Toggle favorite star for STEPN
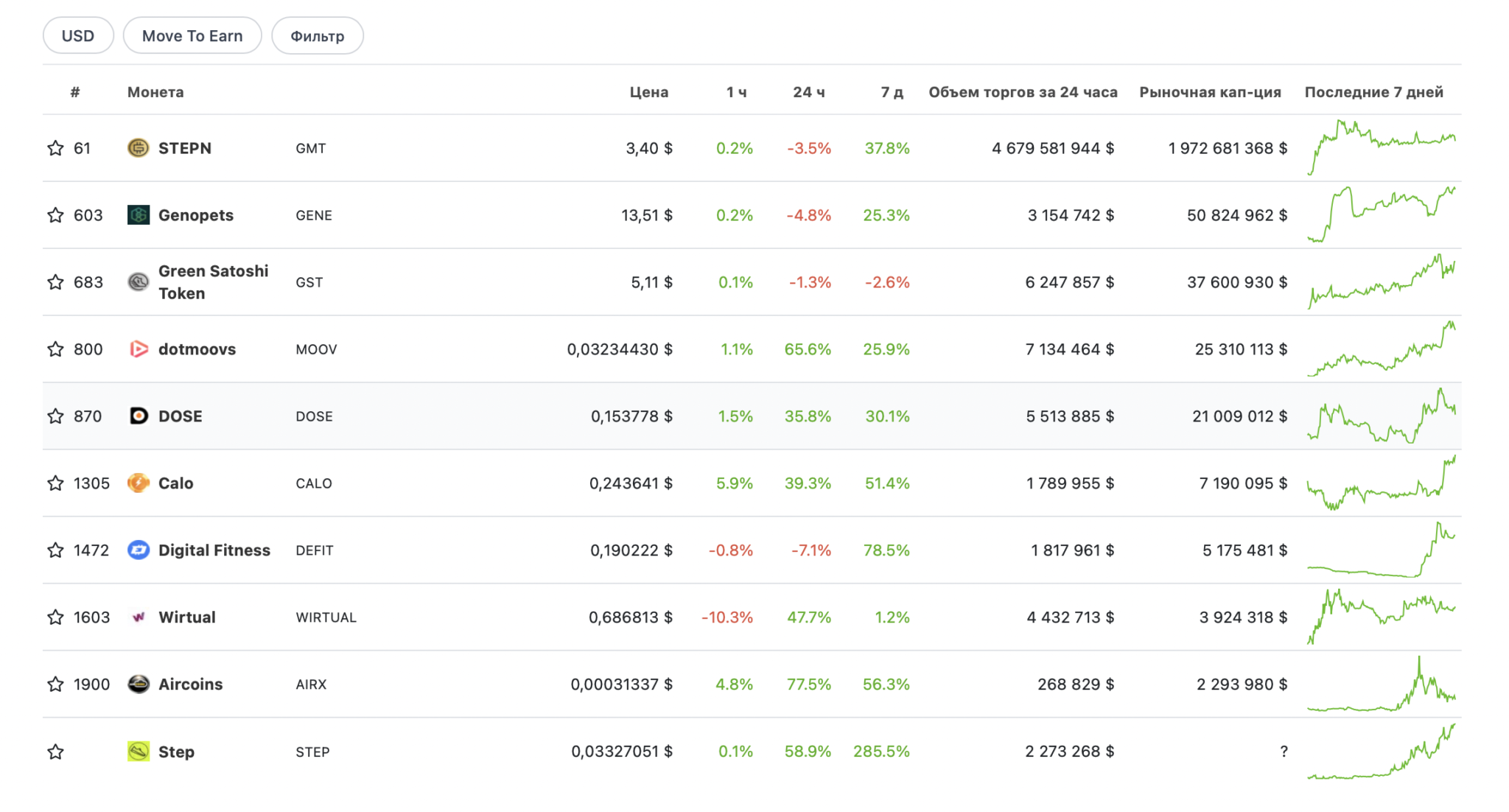The image size is (1509, 812). pyautogui.click(x=55, y=148)
